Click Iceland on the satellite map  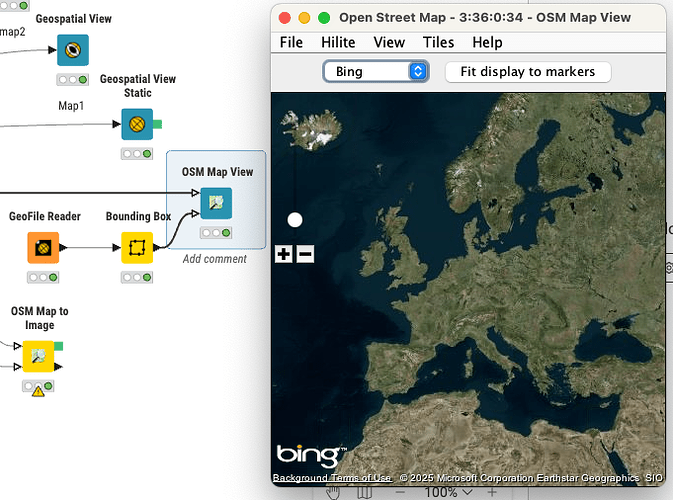(x=312, y=130)
